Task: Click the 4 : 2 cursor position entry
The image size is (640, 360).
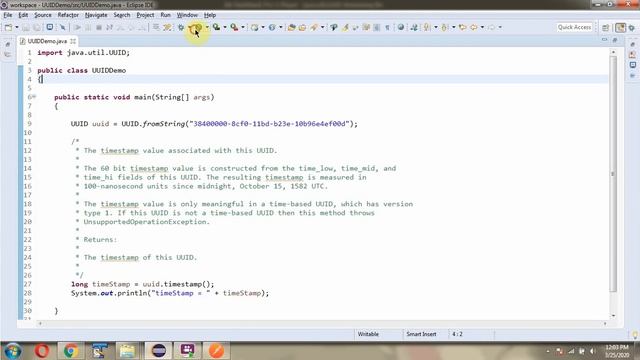Action: [457, 334]
